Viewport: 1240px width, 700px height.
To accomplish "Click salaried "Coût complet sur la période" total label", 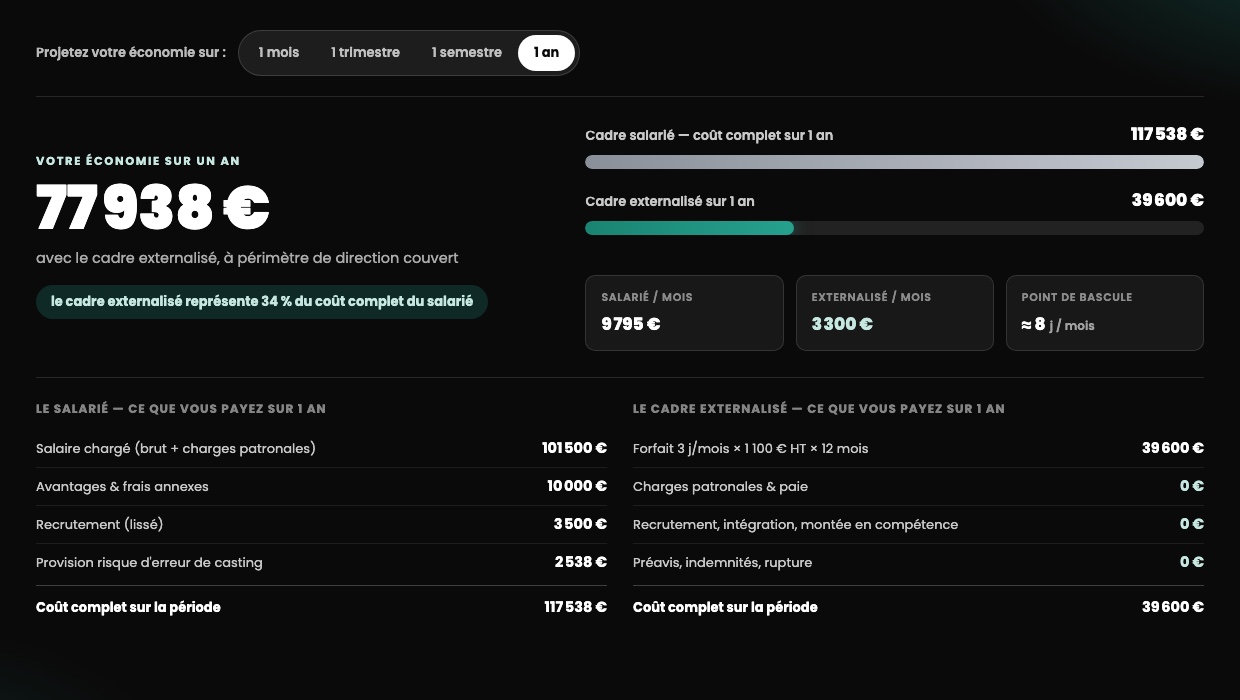I will coord(128,607).
